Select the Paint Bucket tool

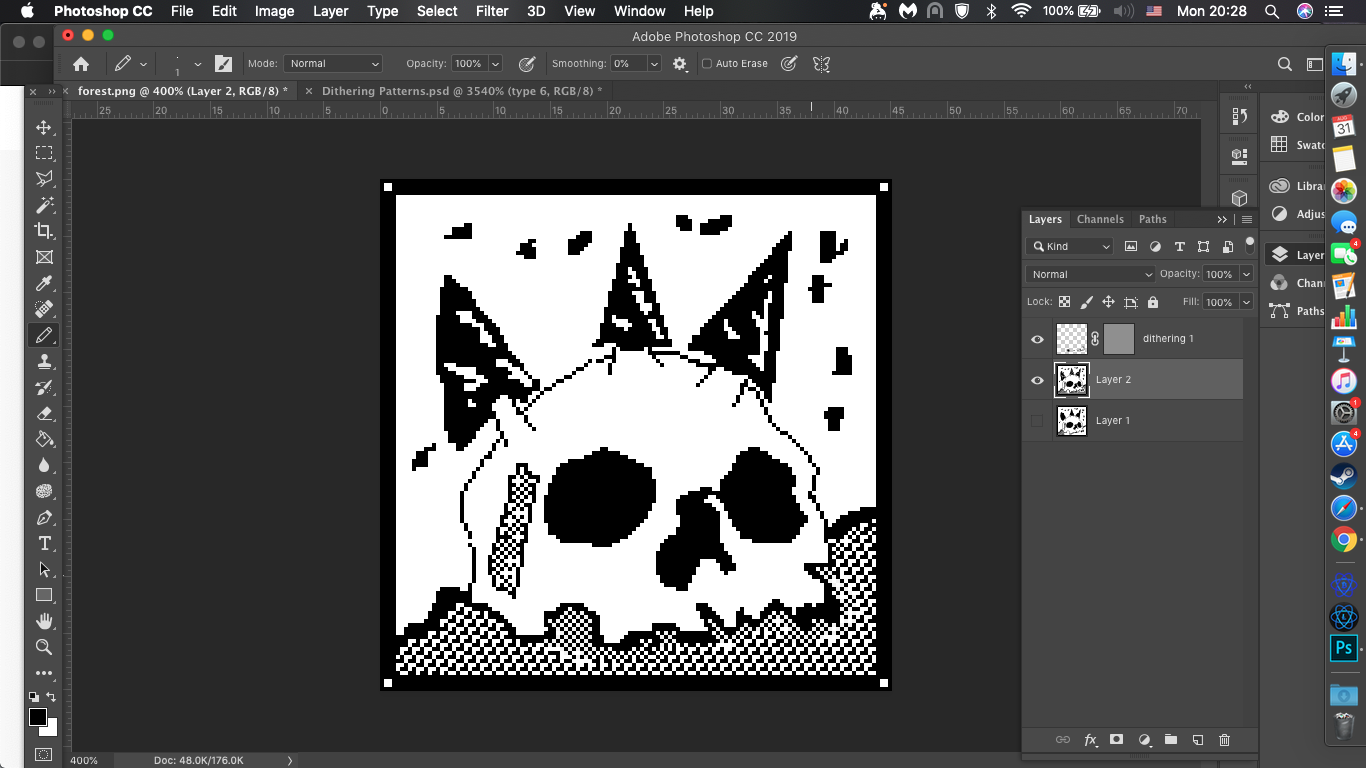(x=44, y=439)
